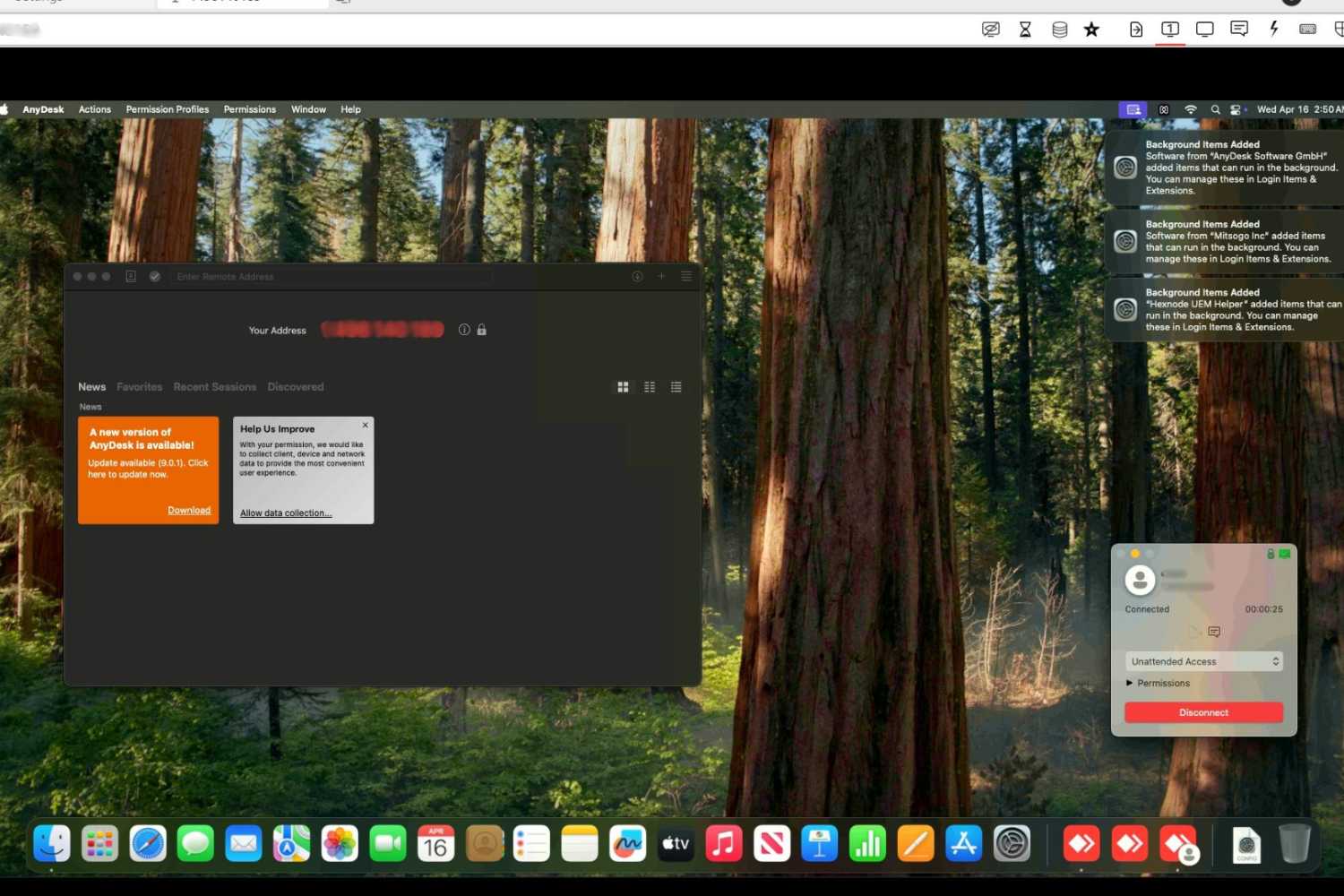Viewport: 1344px width, 896px height.
Task: Click the Enter Remote Address field
Action: [x=332, y=277]
